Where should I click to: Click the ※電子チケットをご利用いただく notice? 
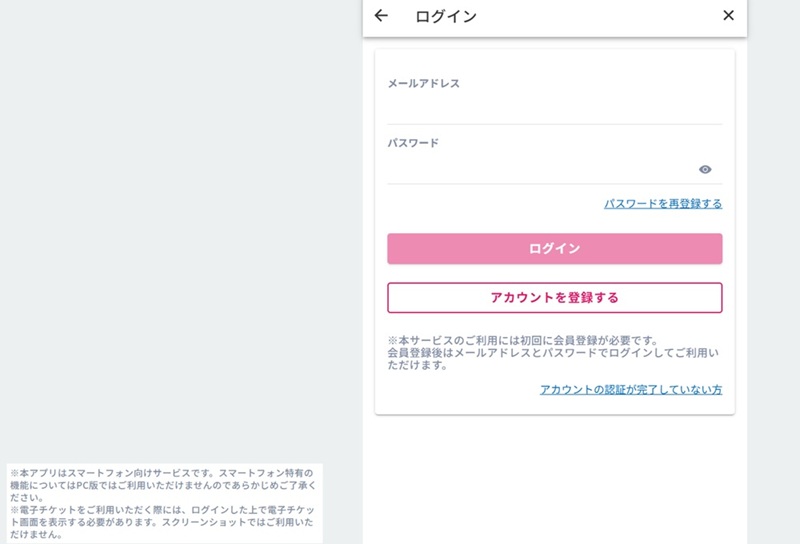[162, 522]
